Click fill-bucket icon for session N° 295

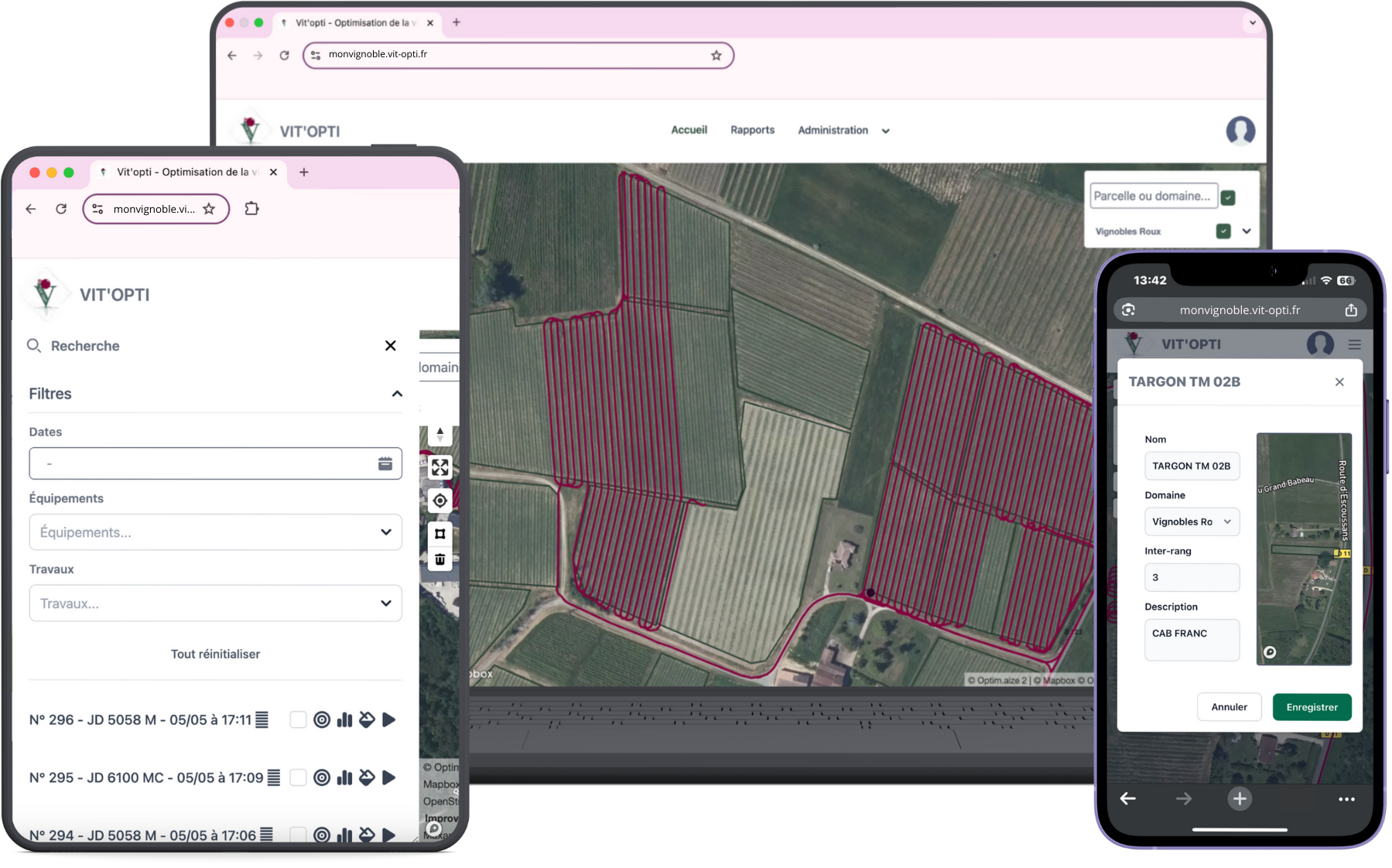coord(367,777)
